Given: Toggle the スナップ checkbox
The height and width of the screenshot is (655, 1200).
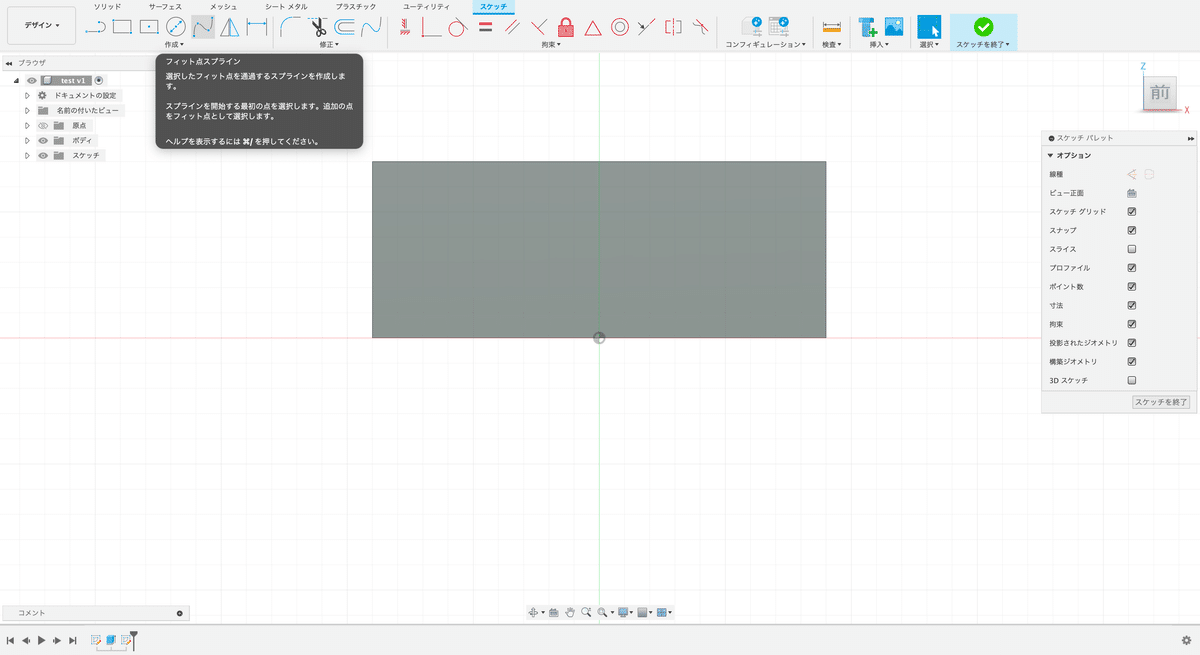Looking at the screenshot, I should tap(1132, 230).
